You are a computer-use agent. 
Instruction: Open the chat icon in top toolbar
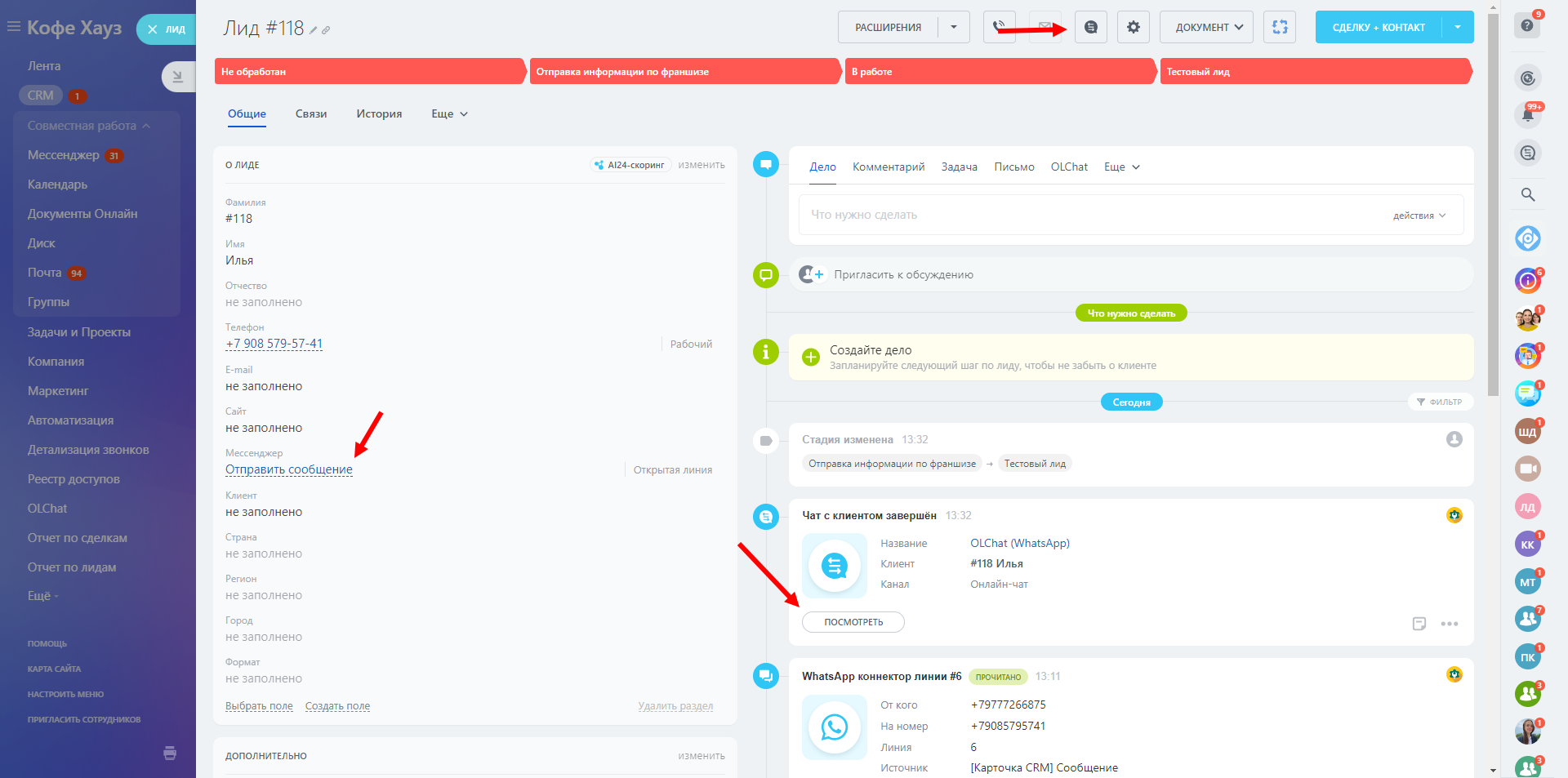tap(1090, 27)
